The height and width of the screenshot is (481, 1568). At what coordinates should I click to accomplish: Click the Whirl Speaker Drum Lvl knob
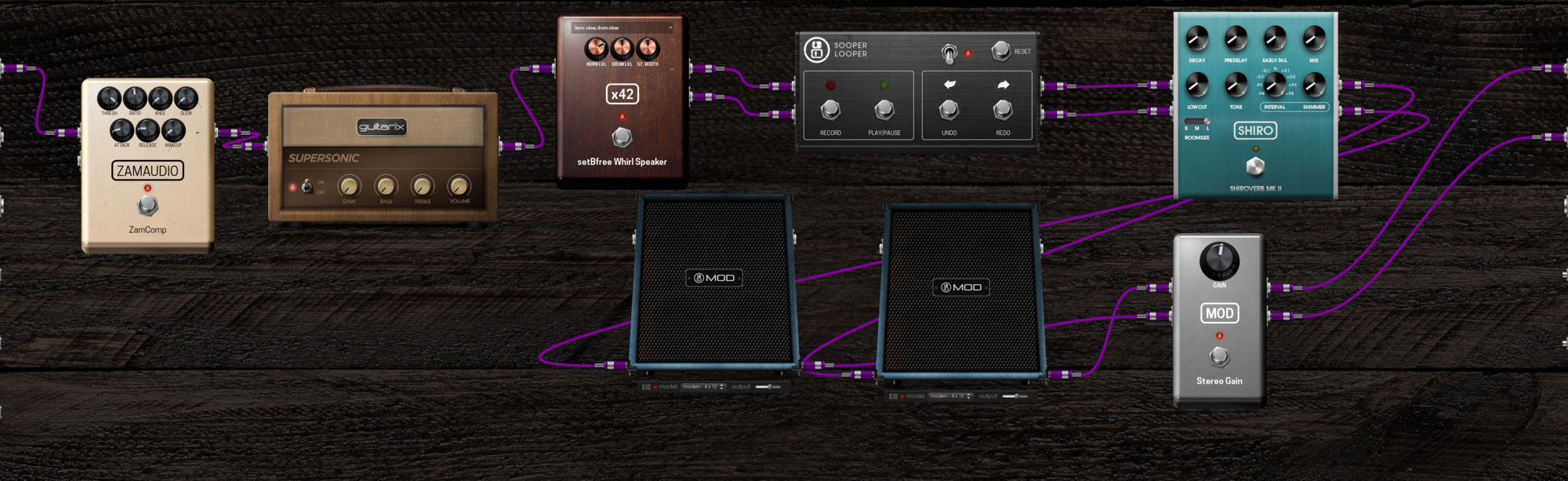pos(622,49)
